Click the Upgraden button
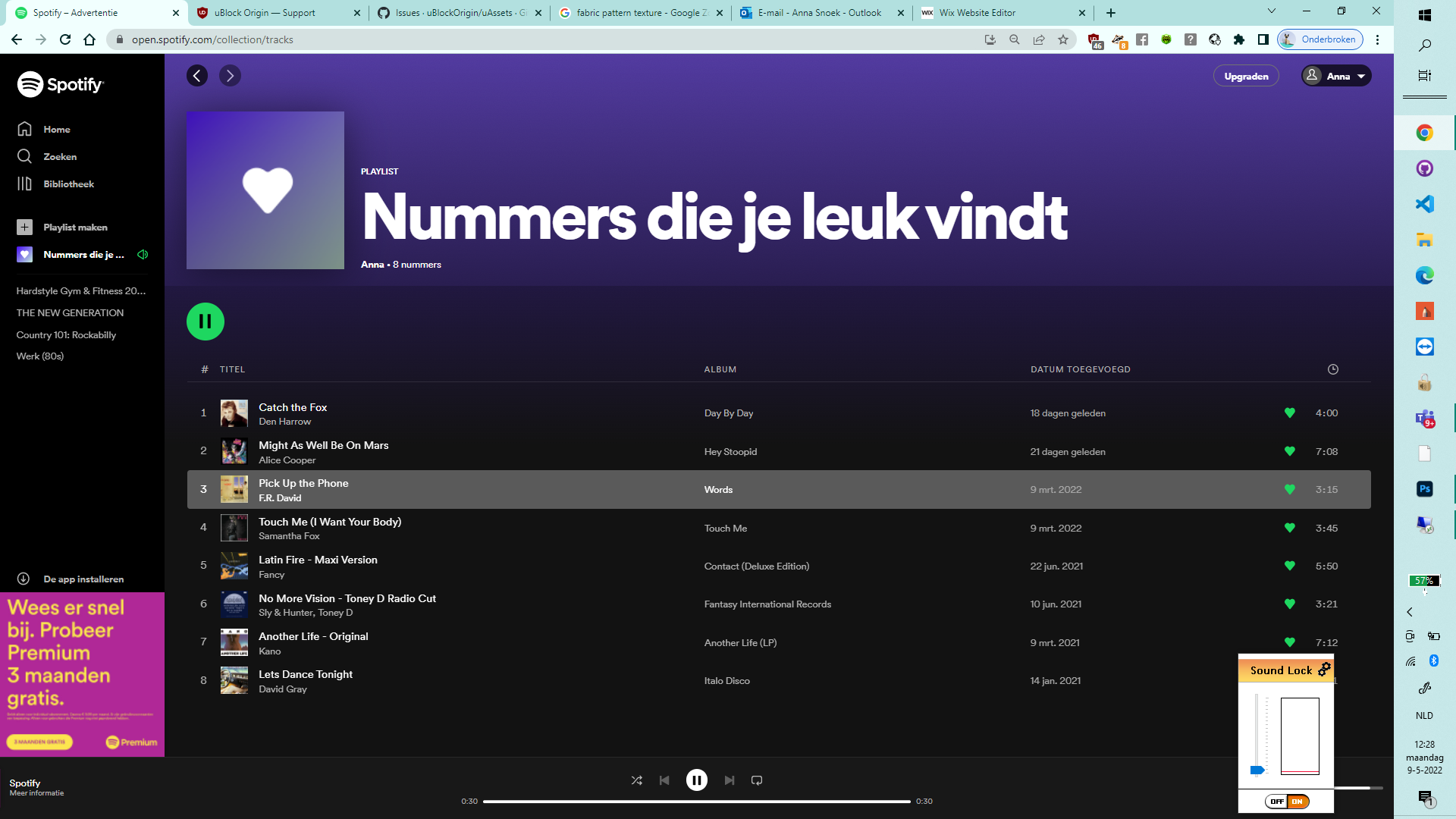Image resolution: width=1456 pixels, height=819 pixels. coord(1246,76)
